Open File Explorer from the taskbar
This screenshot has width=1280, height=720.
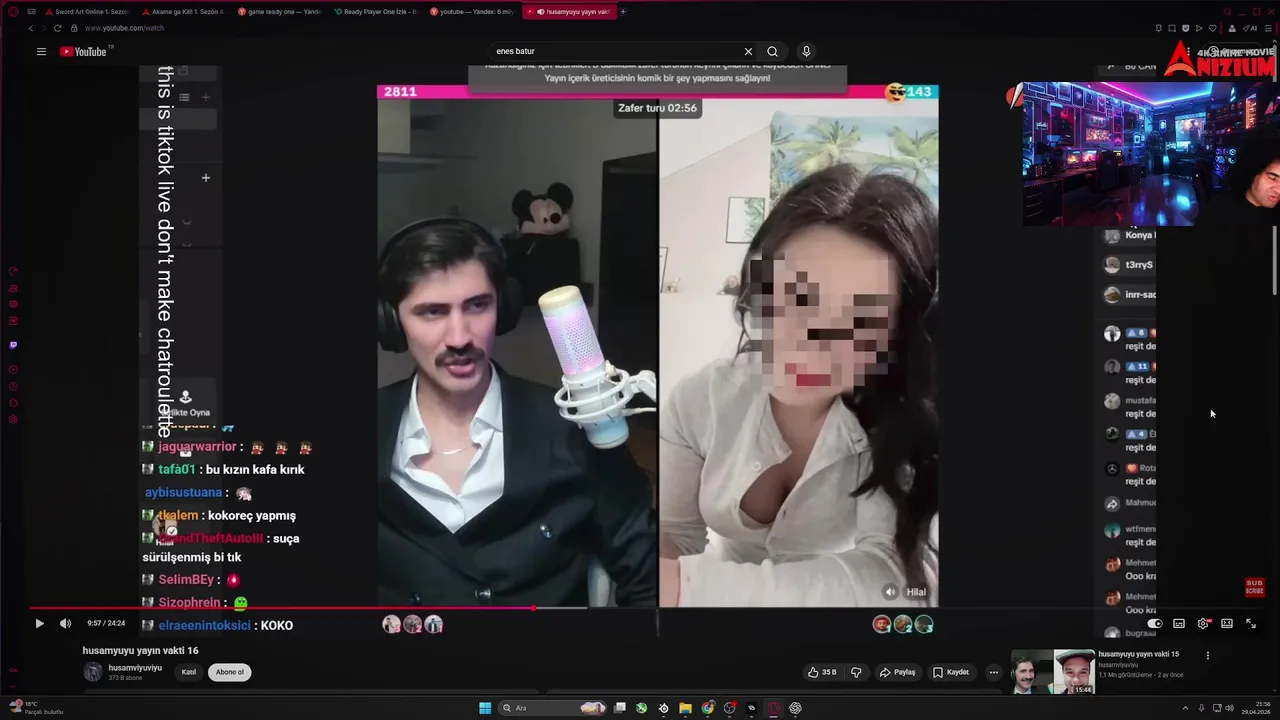[685, 708]
